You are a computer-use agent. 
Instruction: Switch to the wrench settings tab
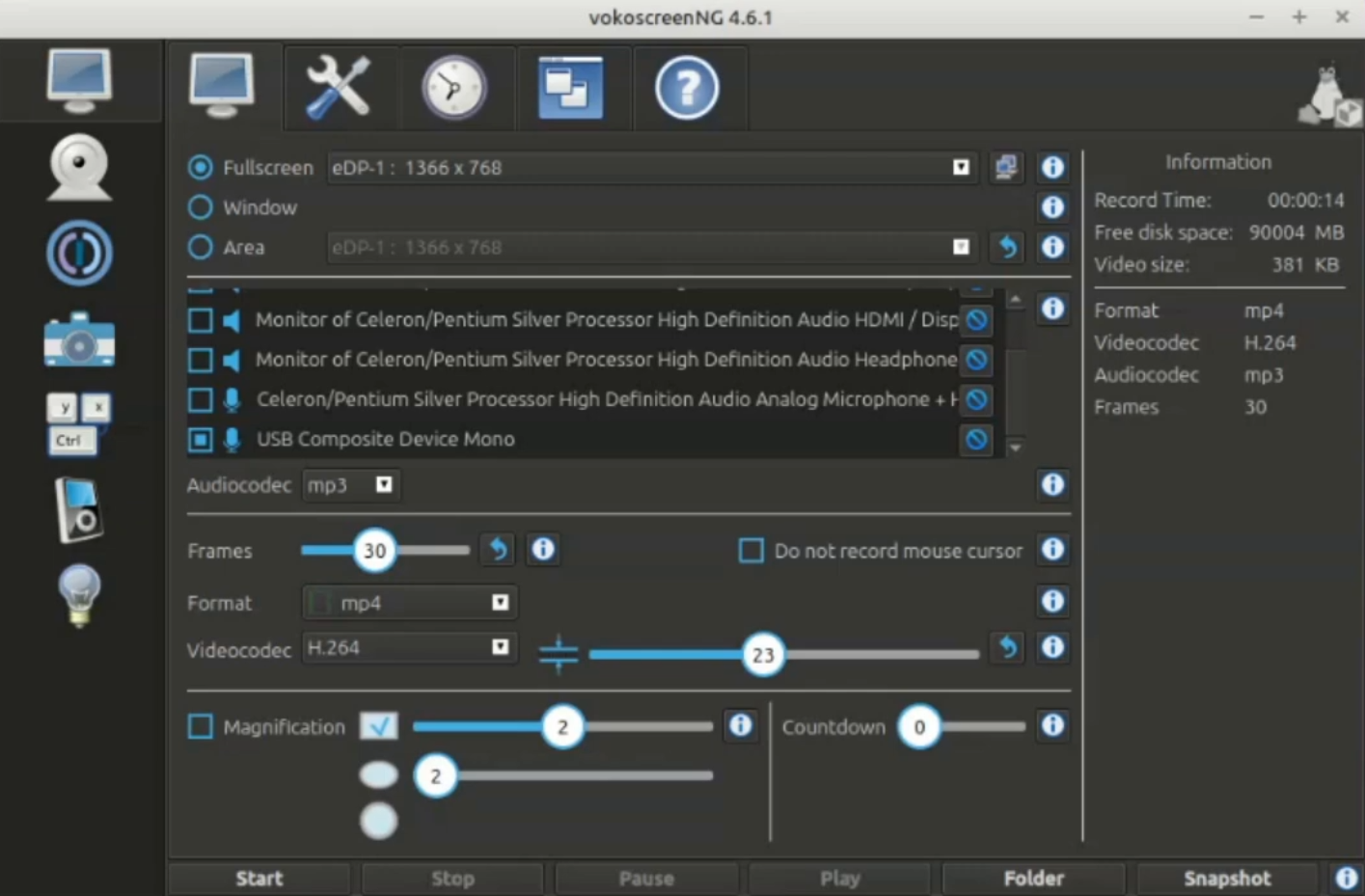pos(339,88)
